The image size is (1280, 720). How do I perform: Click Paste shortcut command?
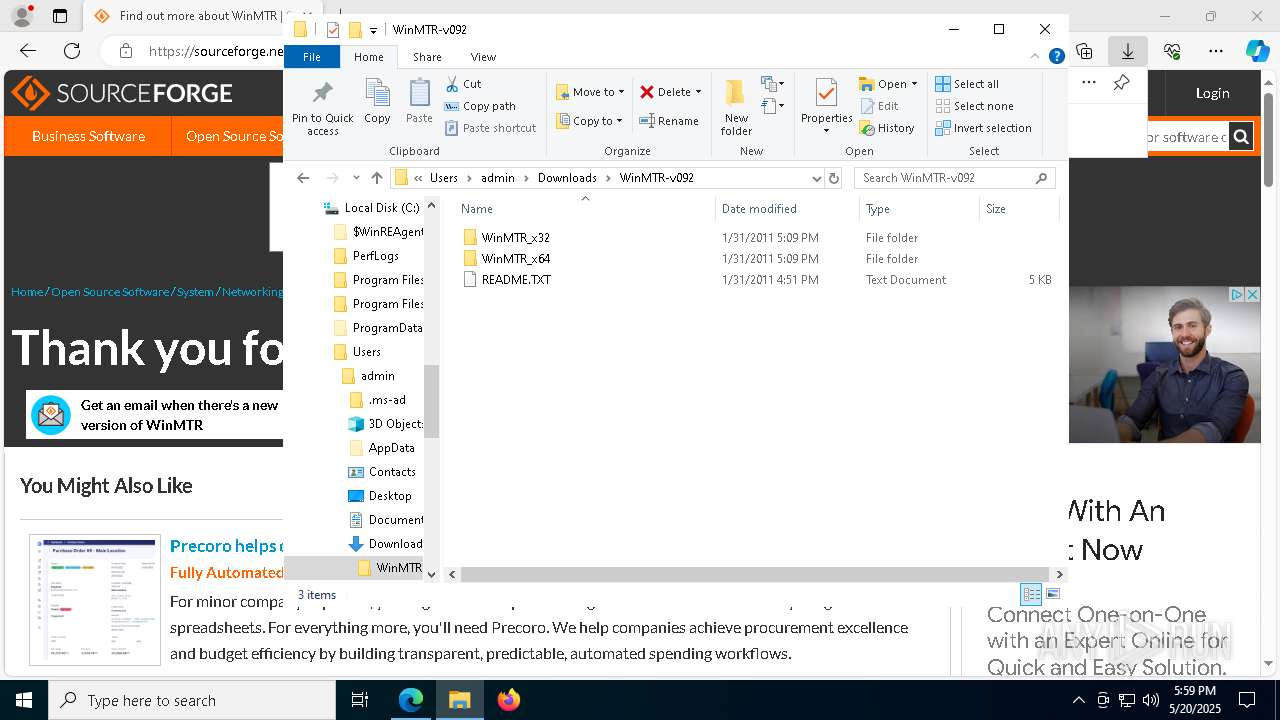[490, 128]
